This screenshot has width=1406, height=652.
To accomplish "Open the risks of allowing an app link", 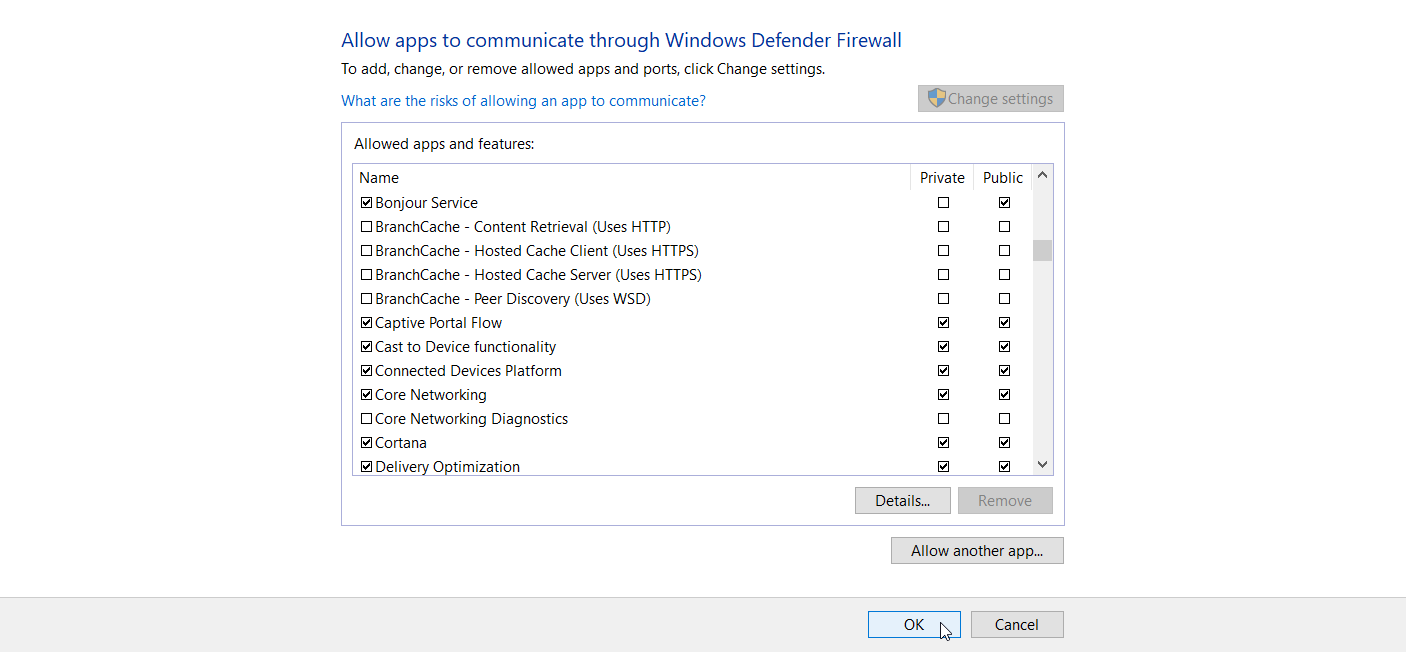I will pos(523,101).
